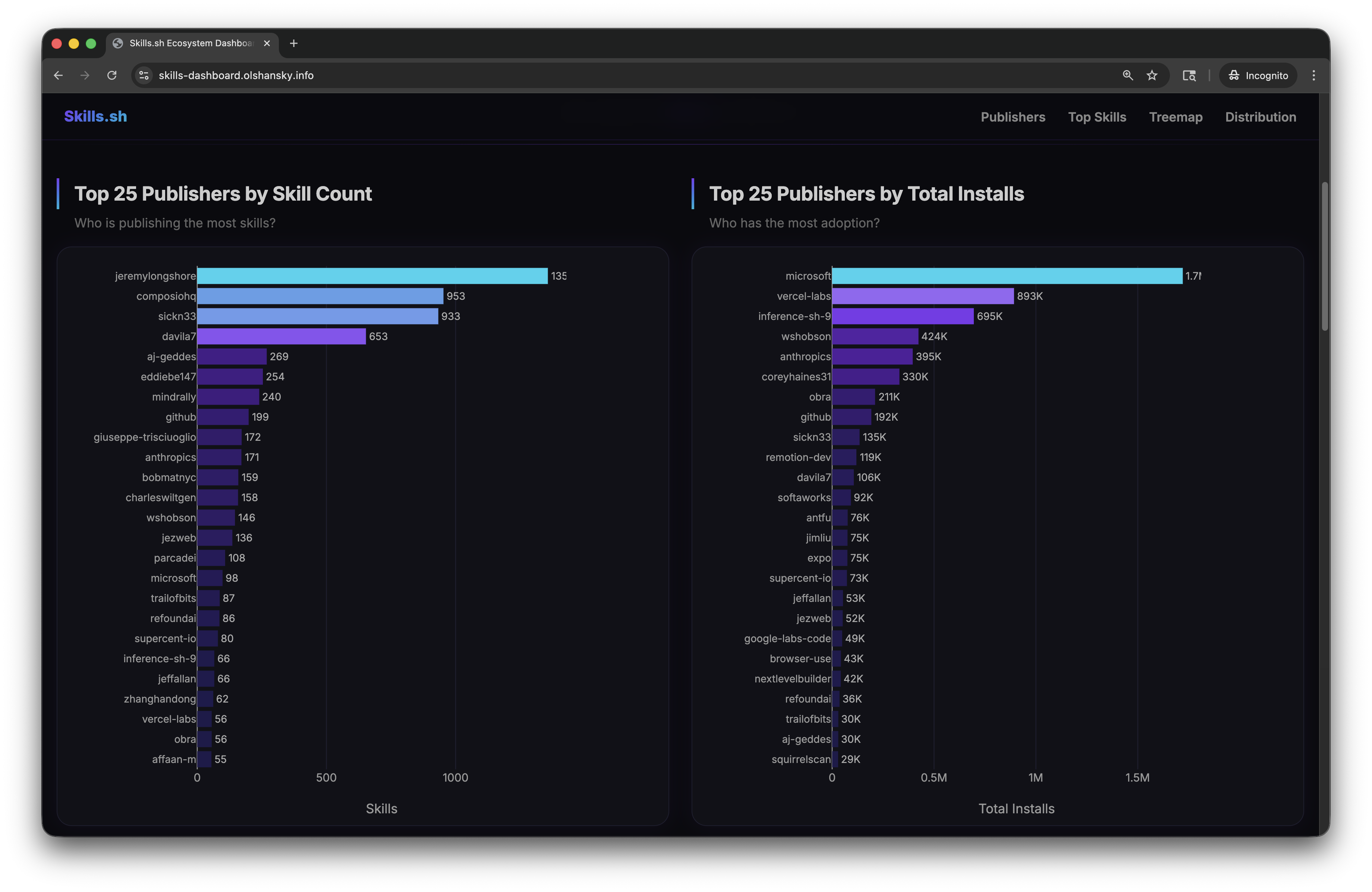Click the forward navigation arrow
The image size is (1372, 892).
pyautogui.click(x=85, y=75)
